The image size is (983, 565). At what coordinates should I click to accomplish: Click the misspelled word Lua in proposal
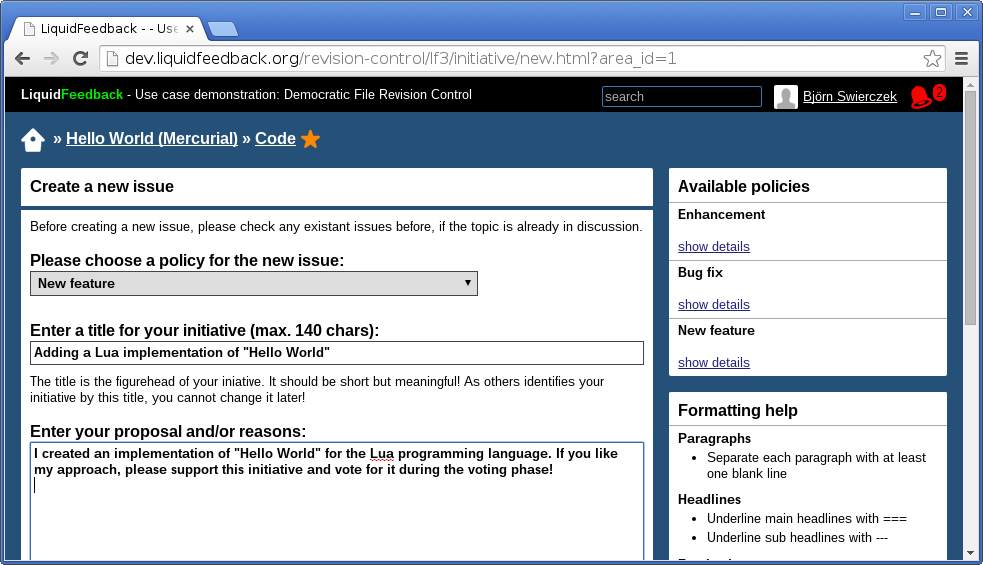382,454
